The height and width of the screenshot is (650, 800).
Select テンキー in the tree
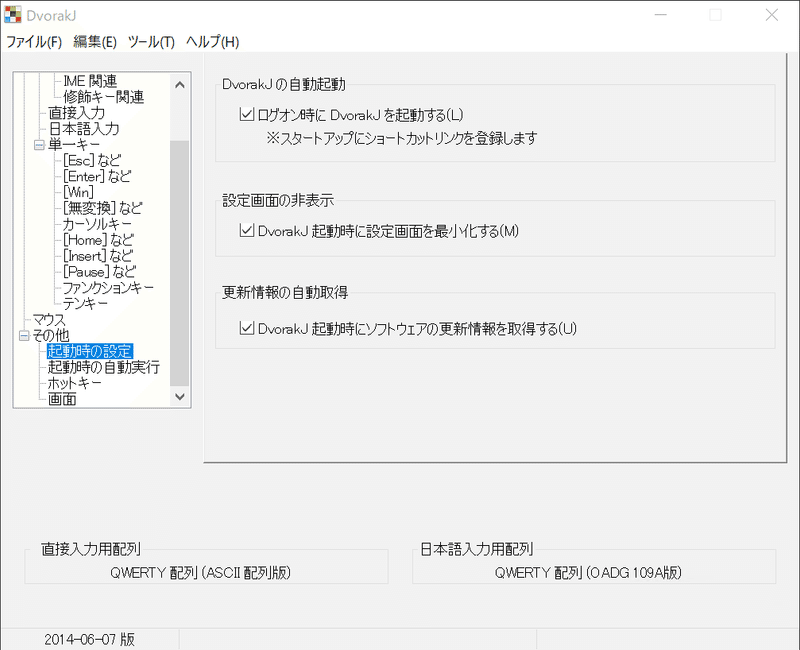coord(85,304)
